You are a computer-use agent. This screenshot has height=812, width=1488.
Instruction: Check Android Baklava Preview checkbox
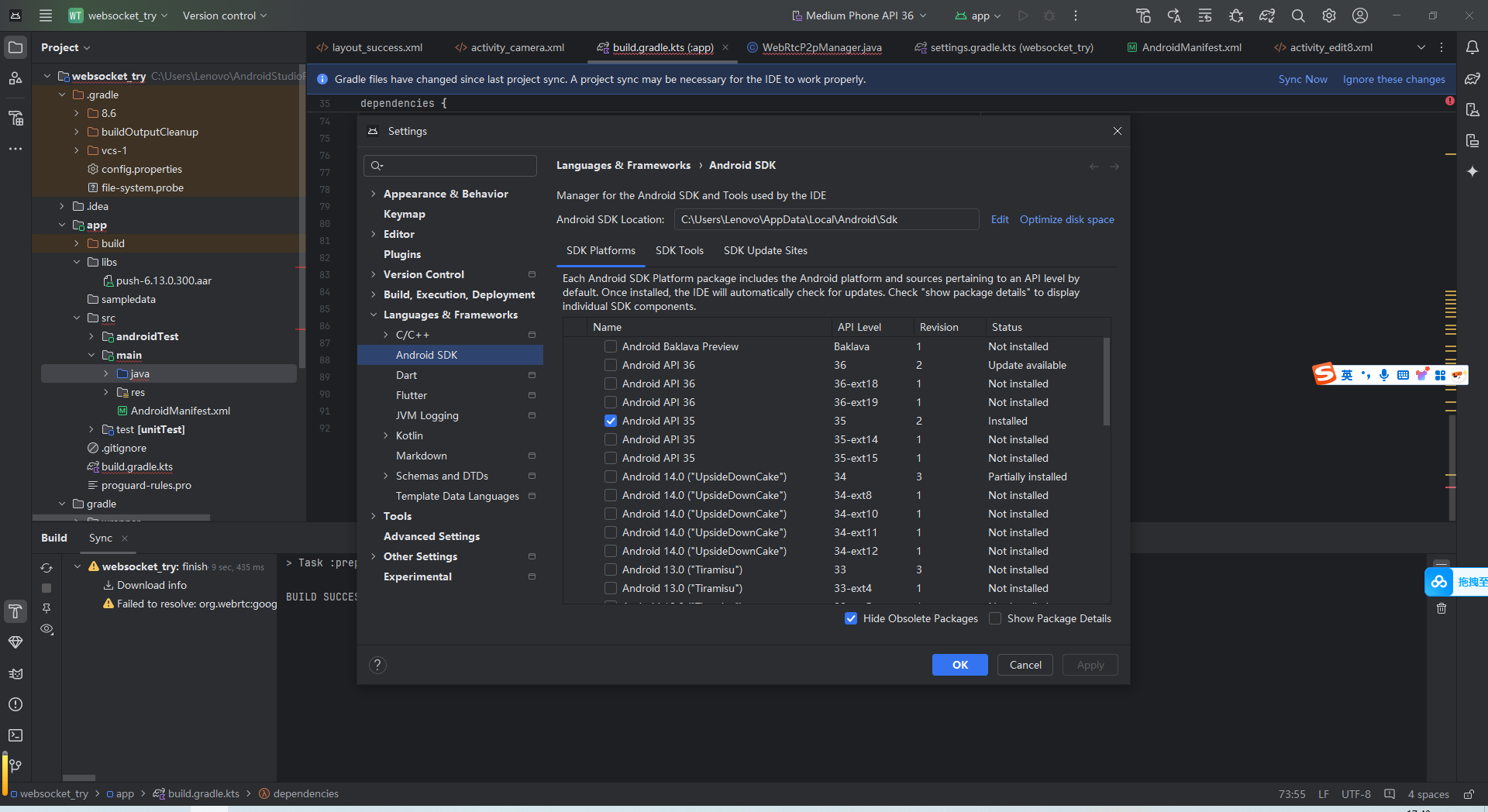[611, 346]
